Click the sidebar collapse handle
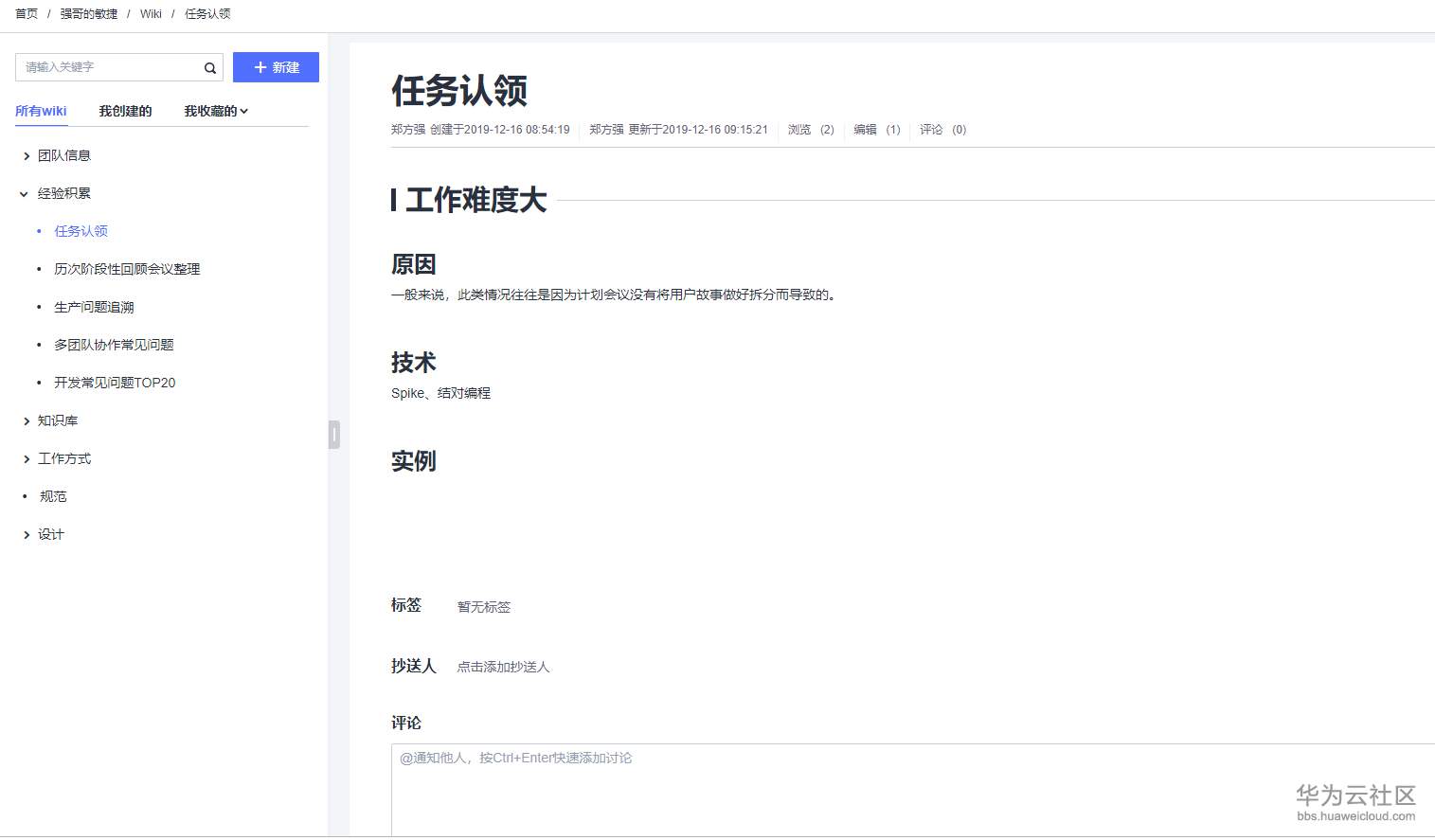The image size is (1435, 840). [334, 435]
